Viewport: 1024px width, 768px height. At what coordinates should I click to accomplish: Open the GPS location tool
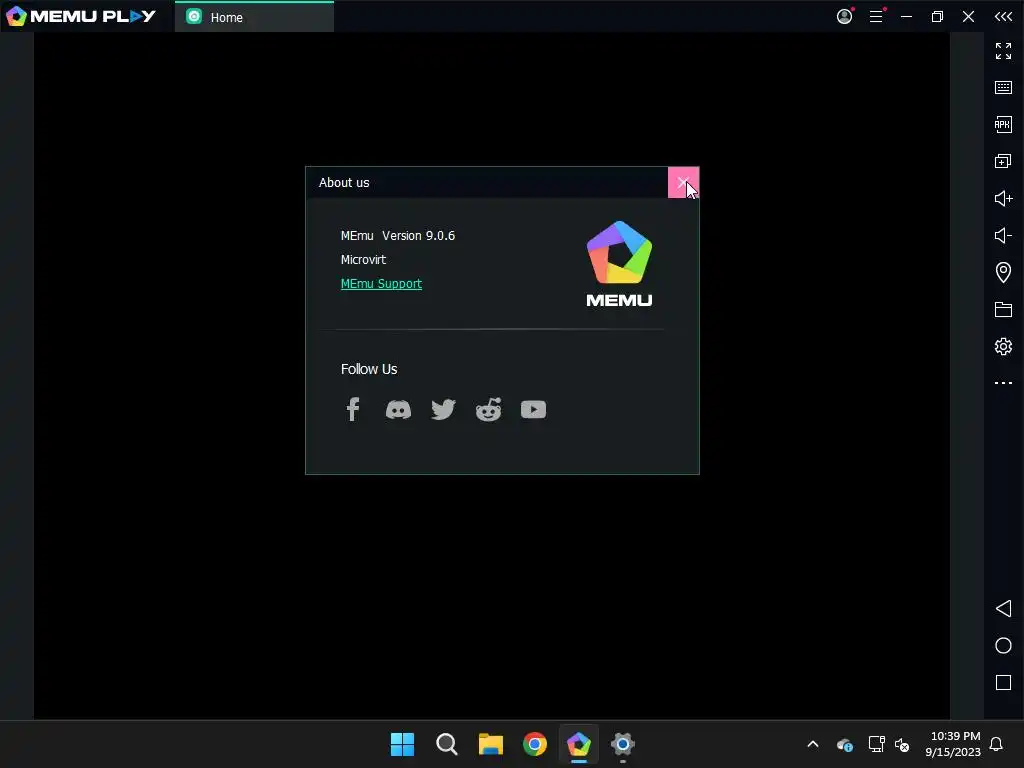pos(1003,272)
